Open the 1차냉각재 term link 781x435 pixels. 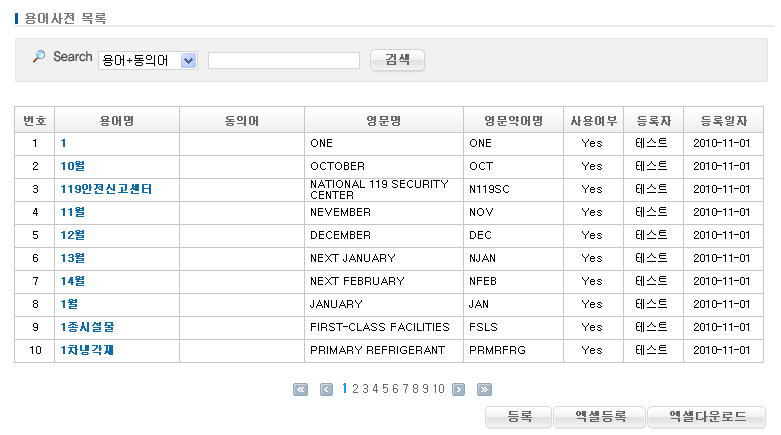(87, 350)
